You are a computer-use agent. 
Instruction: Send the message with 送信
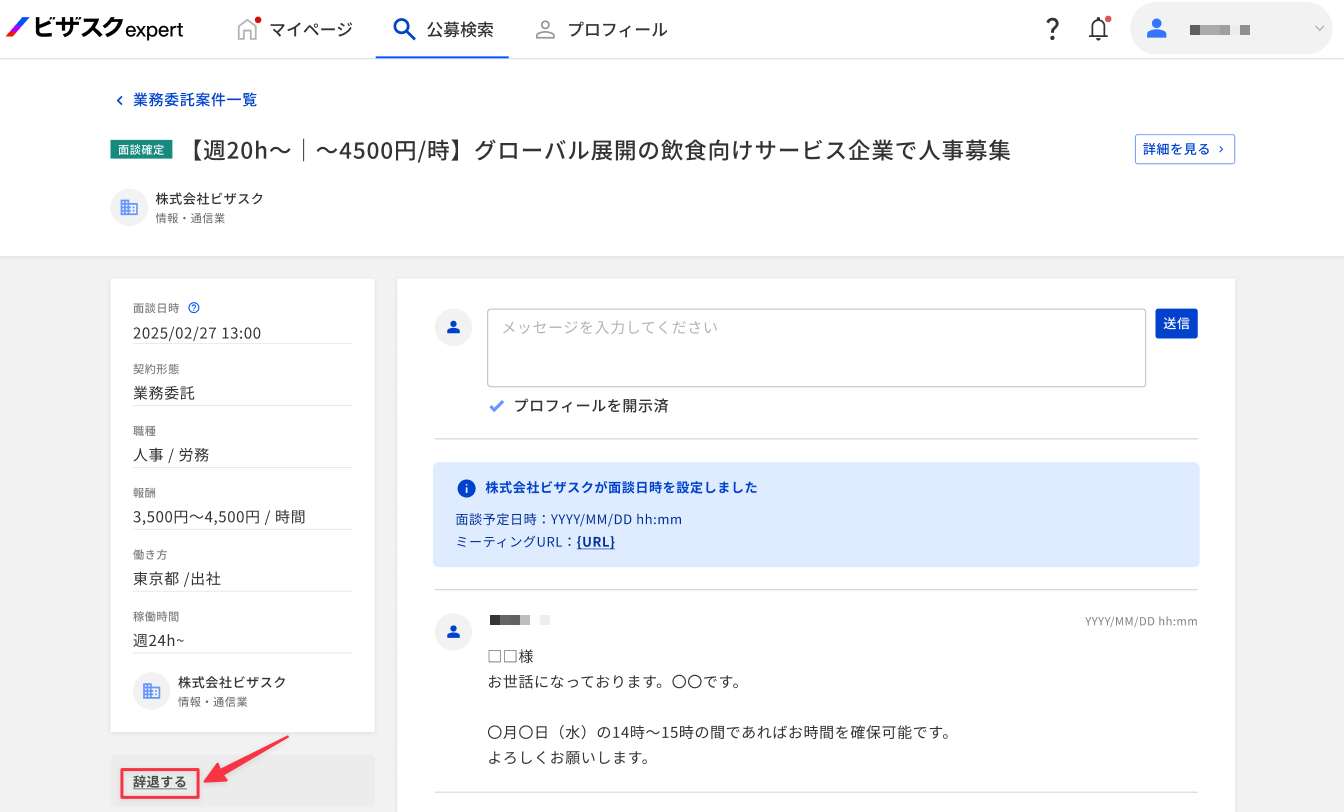point(1177,323)
